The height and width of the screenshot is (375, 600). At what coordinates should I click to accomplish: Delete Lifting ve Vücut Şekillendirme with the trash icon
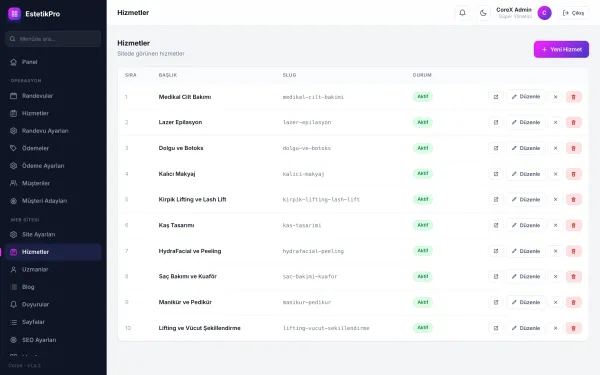(573, 328)
